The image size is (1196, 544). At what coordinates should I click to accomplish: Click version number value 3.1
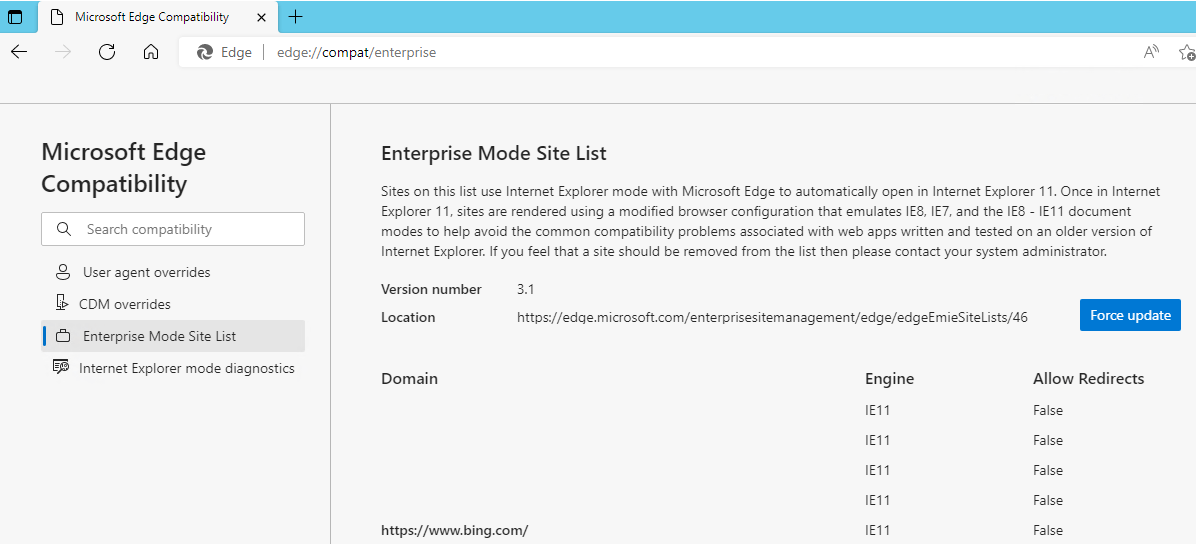pyautogui.click(x=528, y=289)
